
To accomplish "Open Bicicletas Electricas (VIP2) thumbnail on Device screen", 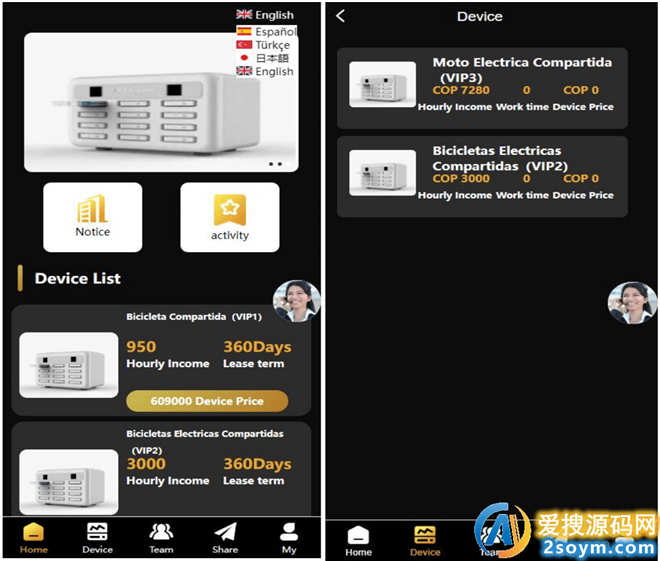I will click(383, 173).
